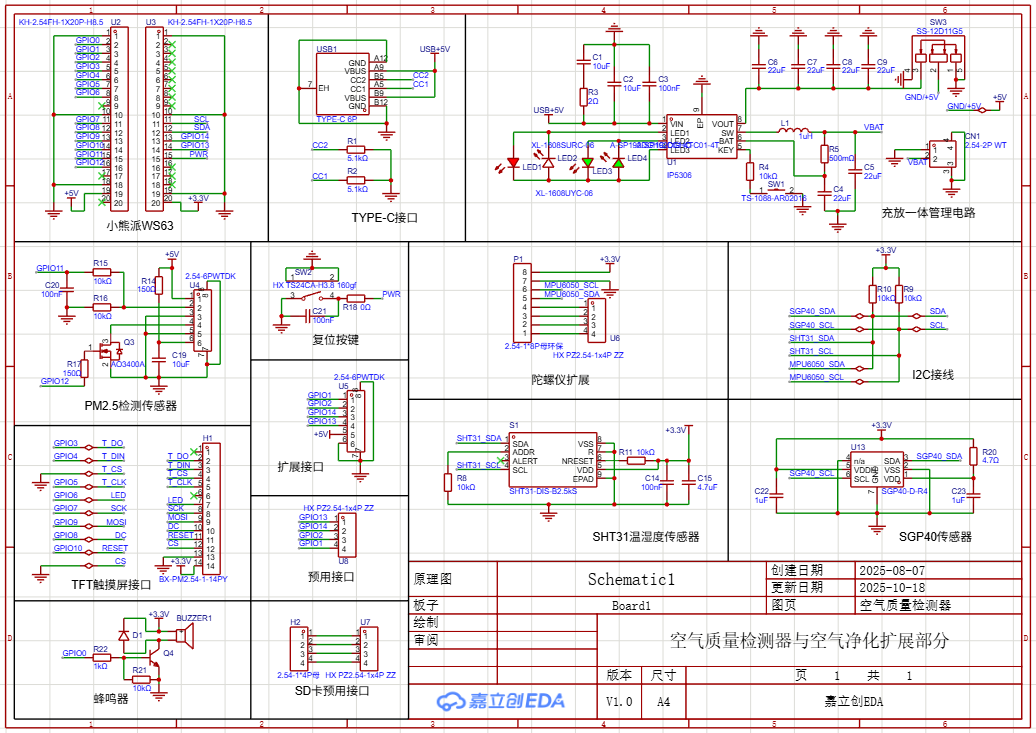The image size is (1036, 733).
Task: Click the PM2.5检测传感器 section label
Action: [131, 406]
